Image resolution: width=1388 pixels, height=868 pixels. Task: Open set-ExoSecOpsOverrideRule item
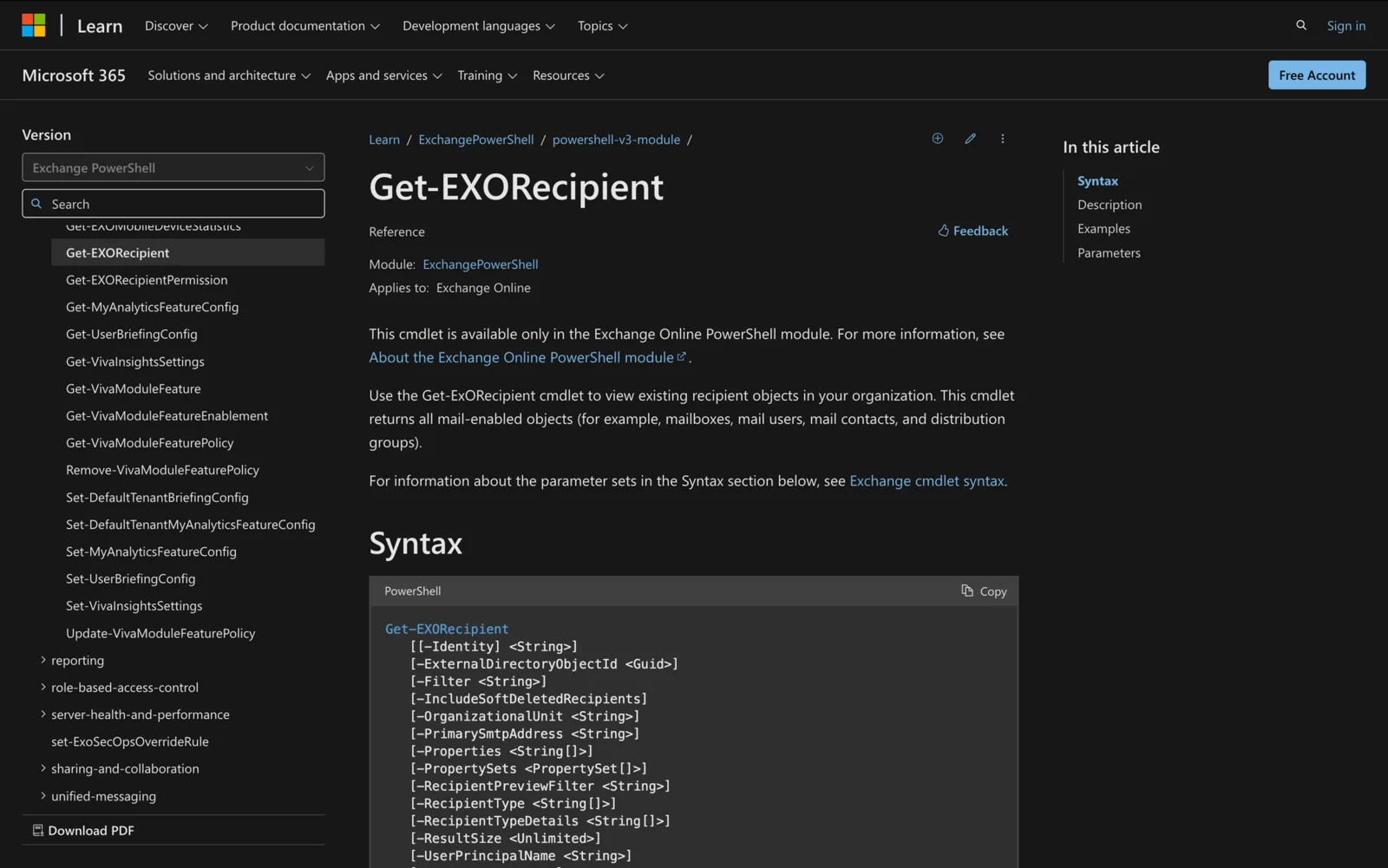(130, 741)
